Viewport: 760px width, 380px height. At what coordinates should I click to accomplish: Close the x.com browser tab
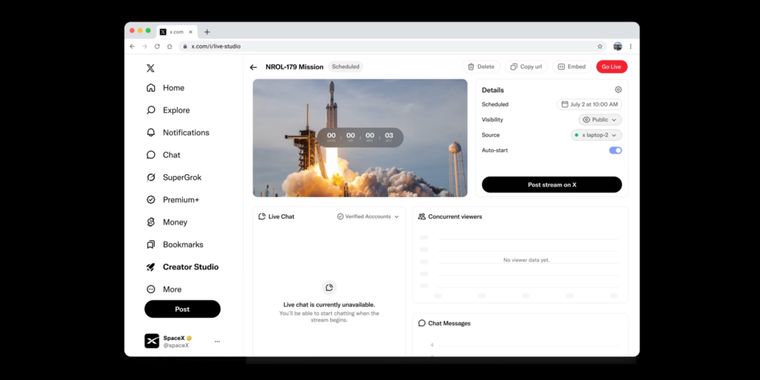190,32
